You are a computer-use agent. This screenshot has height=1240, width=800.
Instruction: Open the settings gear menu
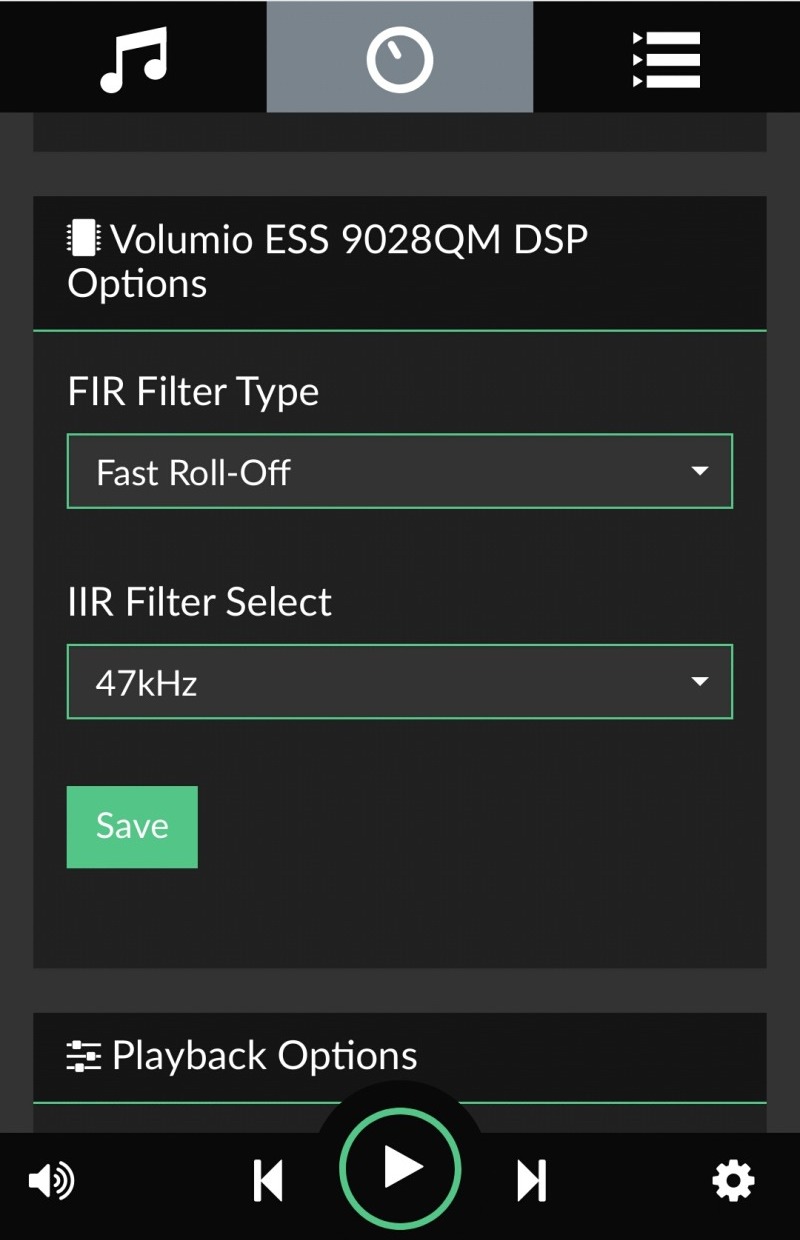(733, 1182)
